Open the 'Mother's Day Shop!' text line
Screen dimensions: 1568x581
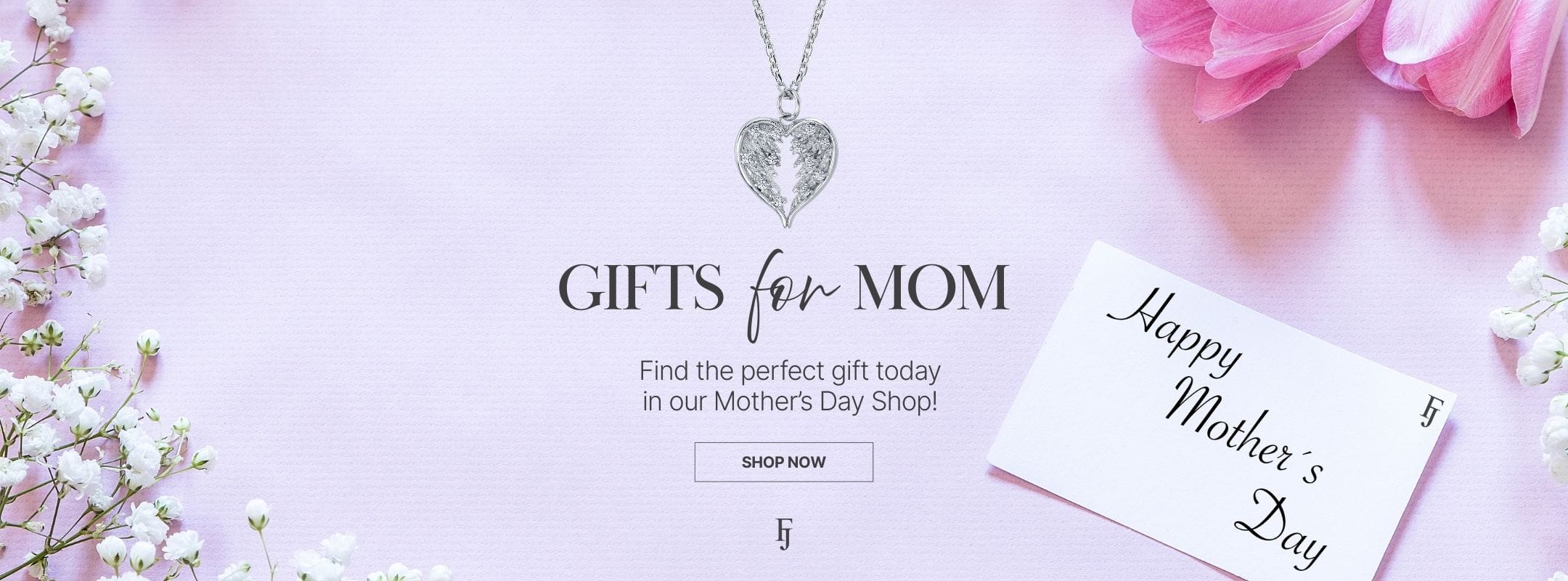pyautogui.click(x=790, y=402)
